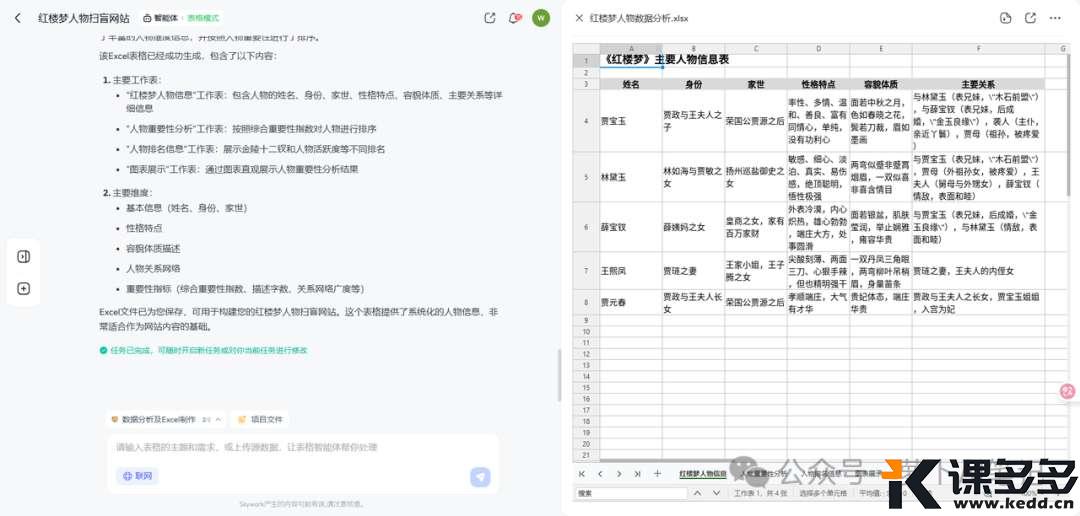Screen dimensions: 1080x516
Task: Jump to the first sheet arrow
Action: pyautogui.click(x=582, y=474)
